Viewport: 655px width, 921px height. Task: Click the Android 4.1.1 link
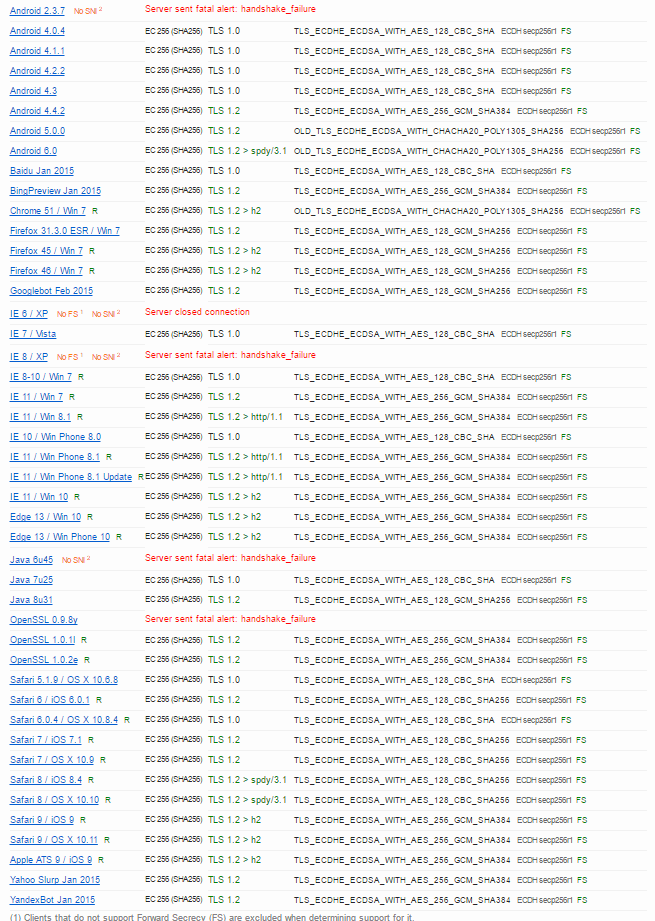point(37,51)
